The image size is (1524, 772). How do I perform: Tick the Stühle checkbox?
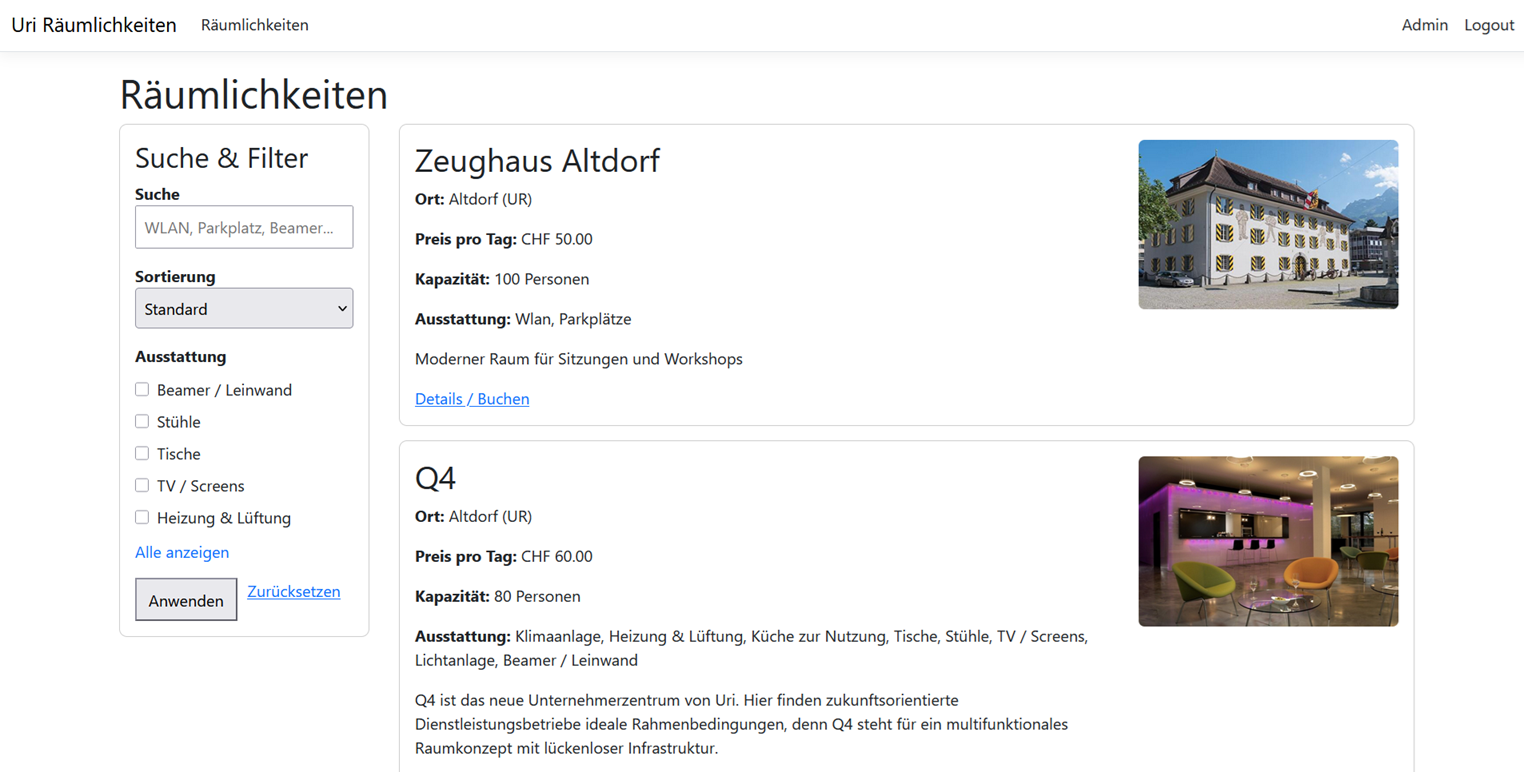142,421
